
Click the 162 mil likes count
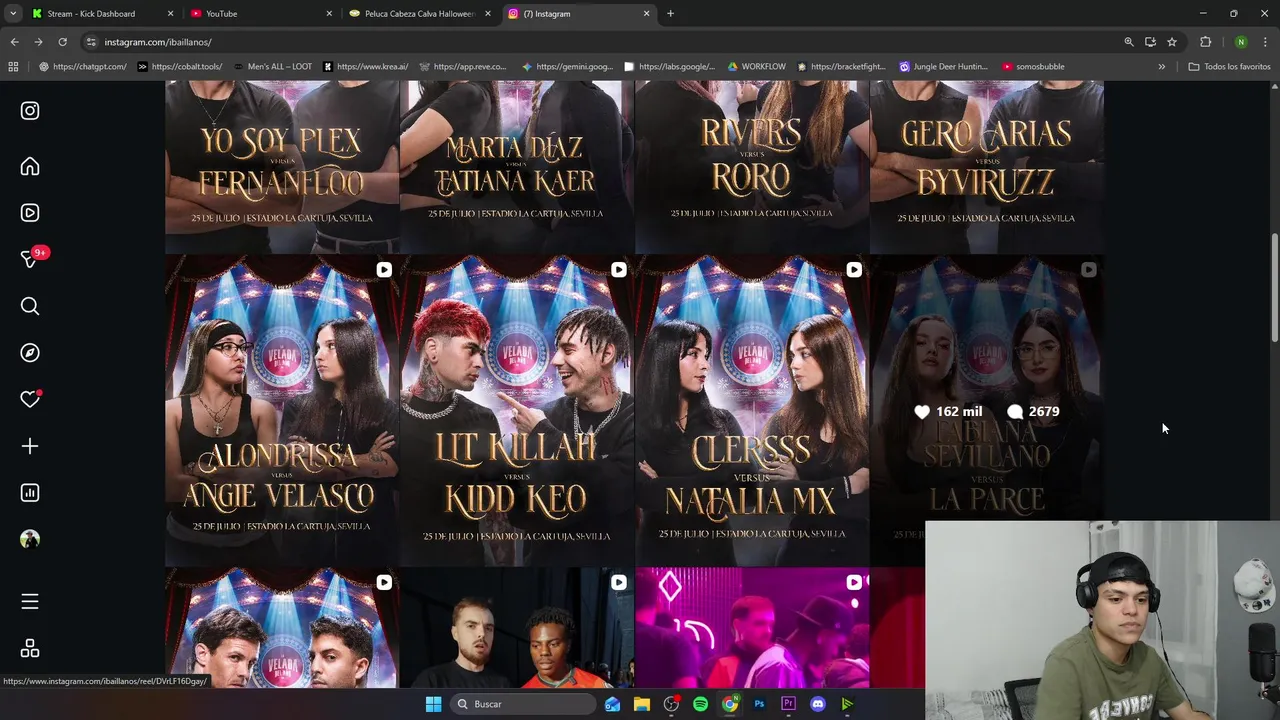(948, 411)
